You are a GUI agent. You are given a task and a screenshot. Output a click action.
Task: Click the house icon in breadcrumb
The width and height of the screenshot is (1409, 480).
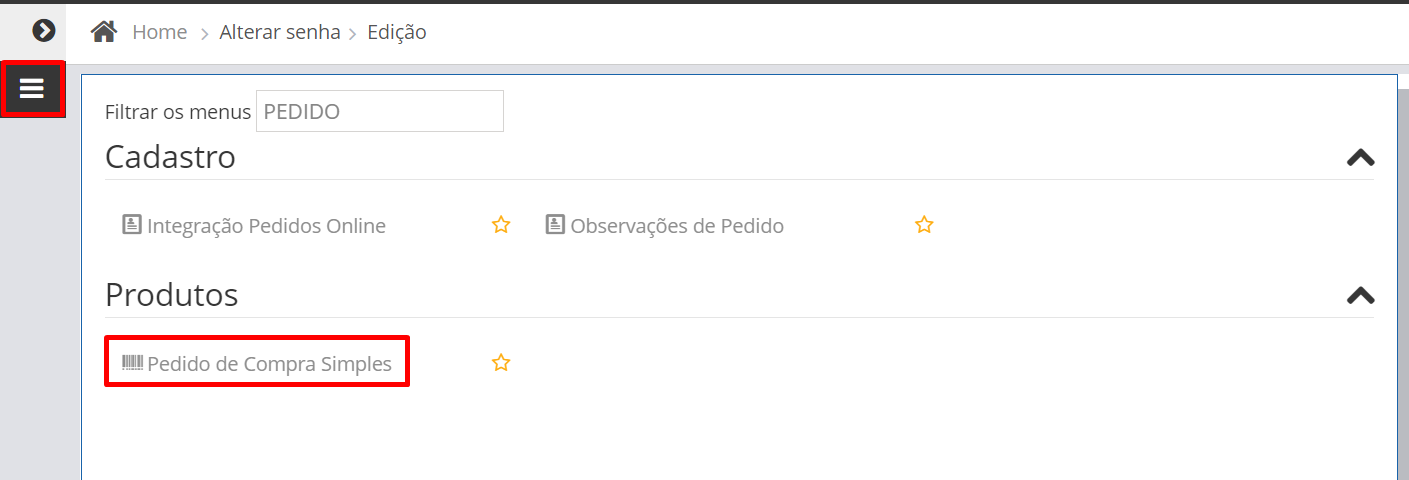coord(104,32)
